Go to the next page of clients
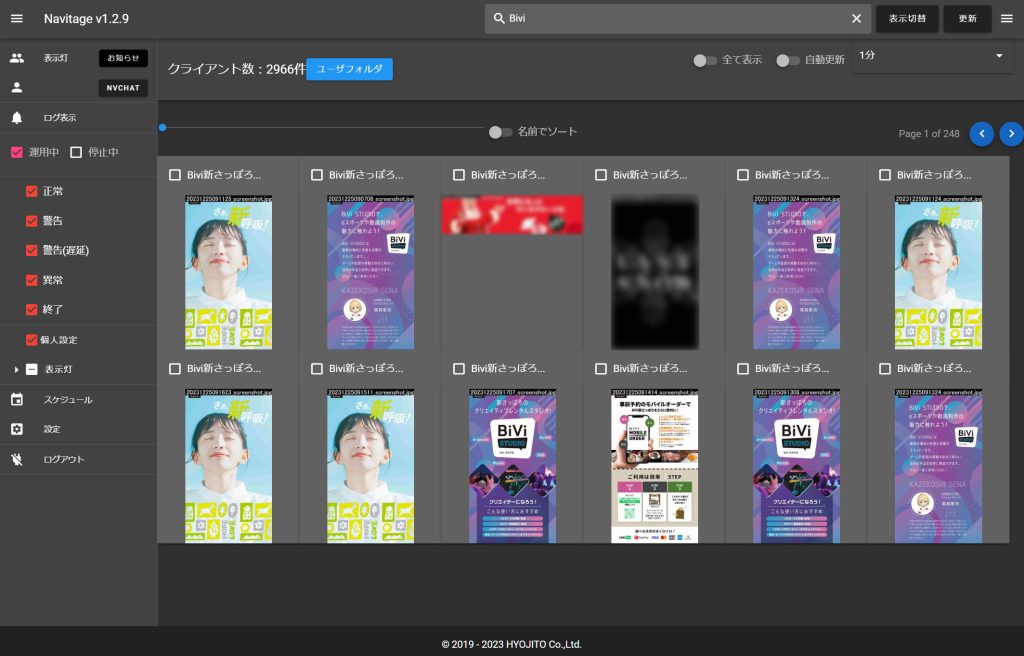This screenshot has height=656, width=1024. click(1011, 133)
